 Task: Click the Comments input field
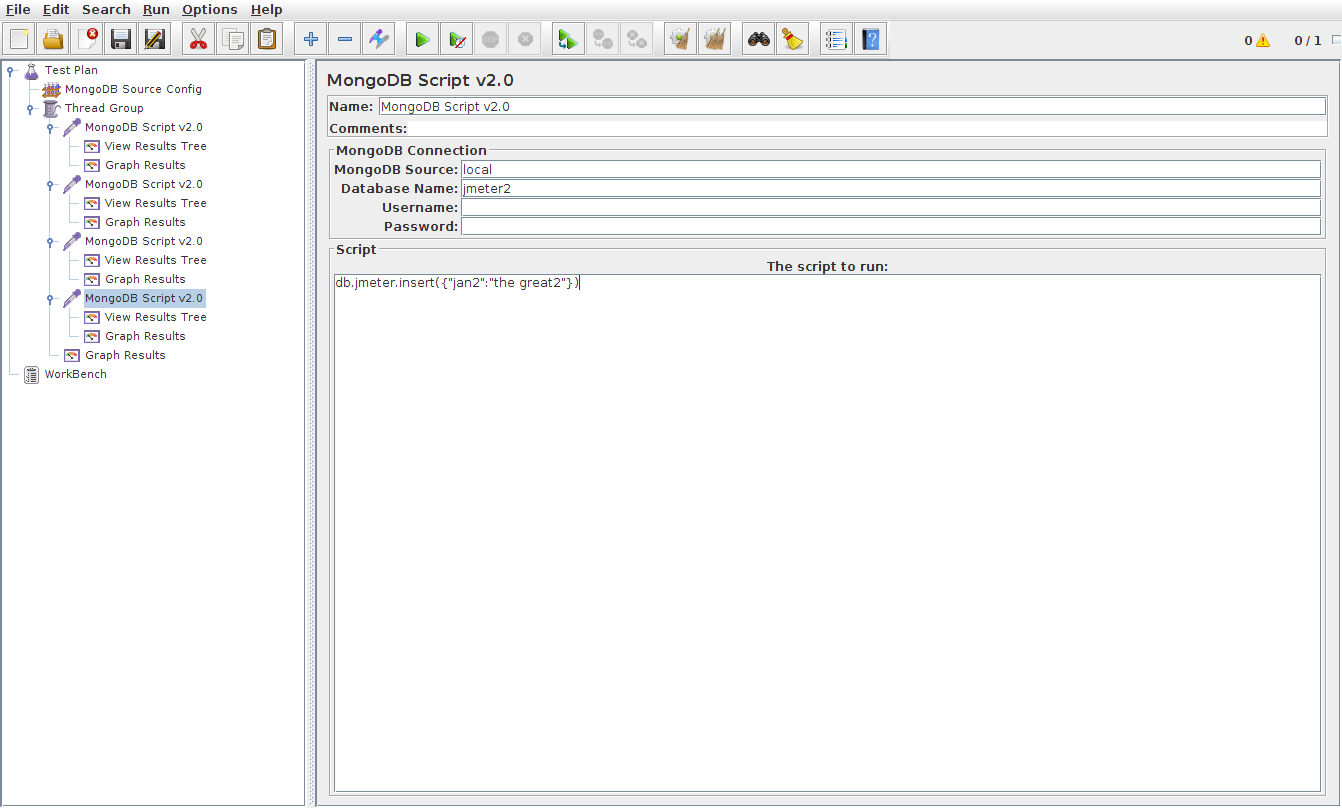click(868, 128)
